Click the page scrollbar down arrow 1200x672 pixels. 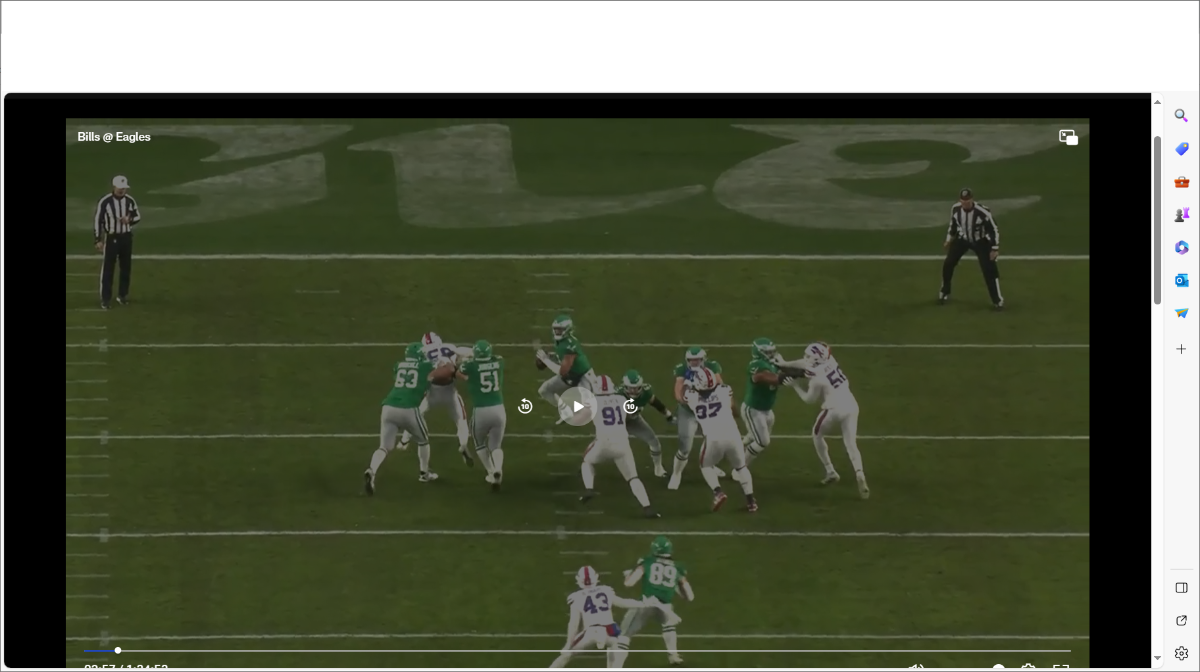click(1158, 659)
